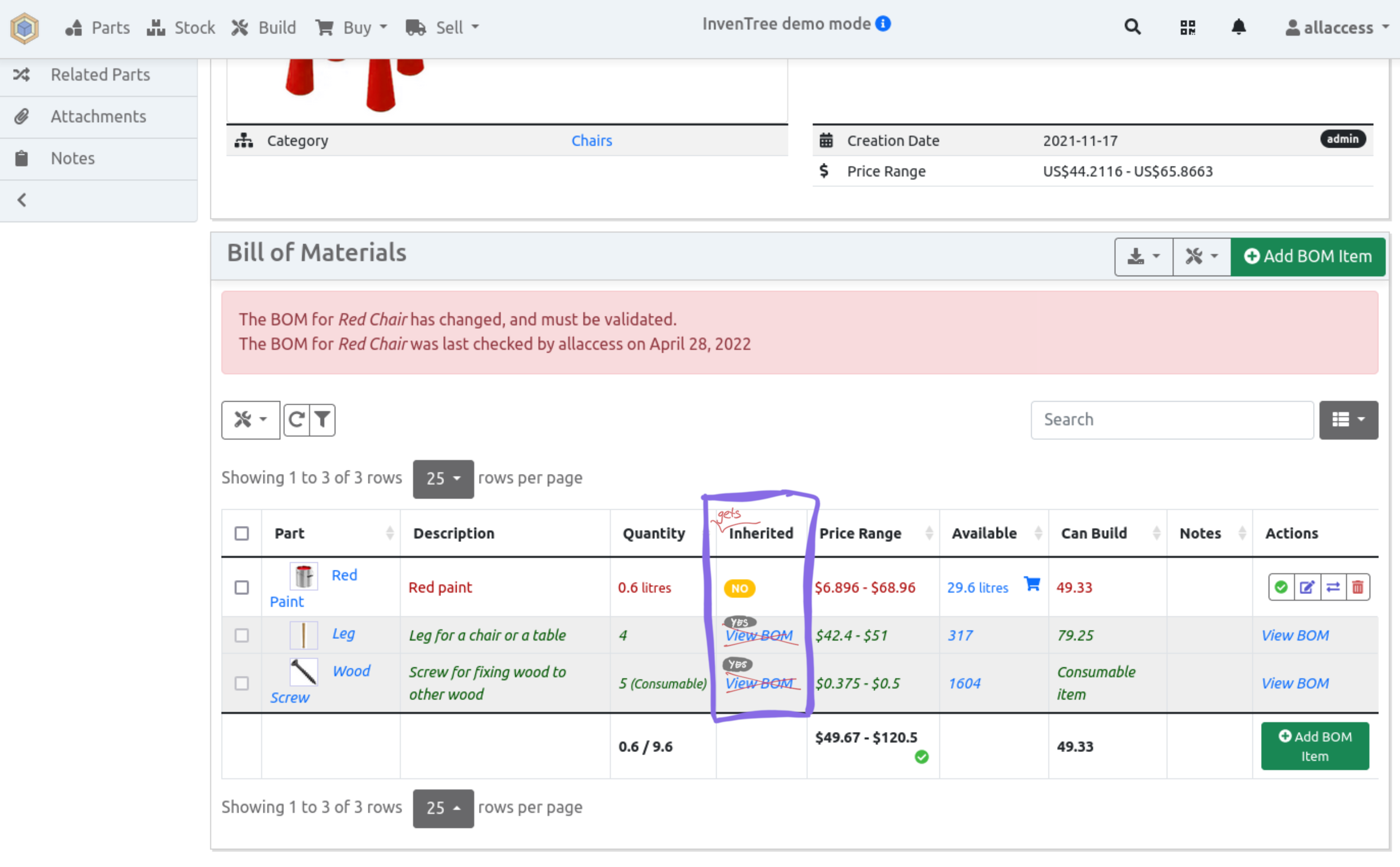Open the table filter funnel icon

(x=323, y=420)
